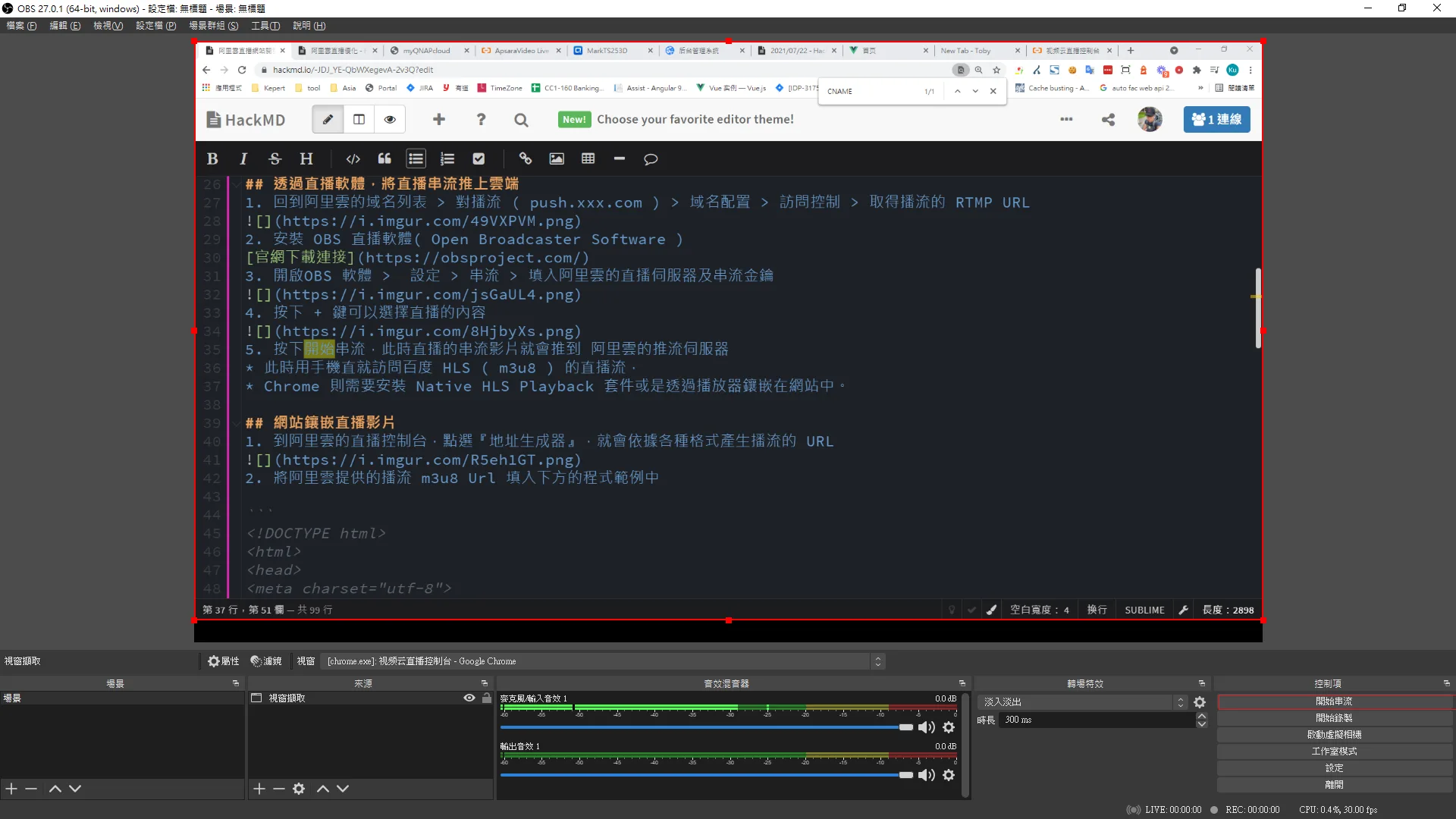Open the 場景群組 menu
Screen dimensions: 1456x819
click(213, 26)
